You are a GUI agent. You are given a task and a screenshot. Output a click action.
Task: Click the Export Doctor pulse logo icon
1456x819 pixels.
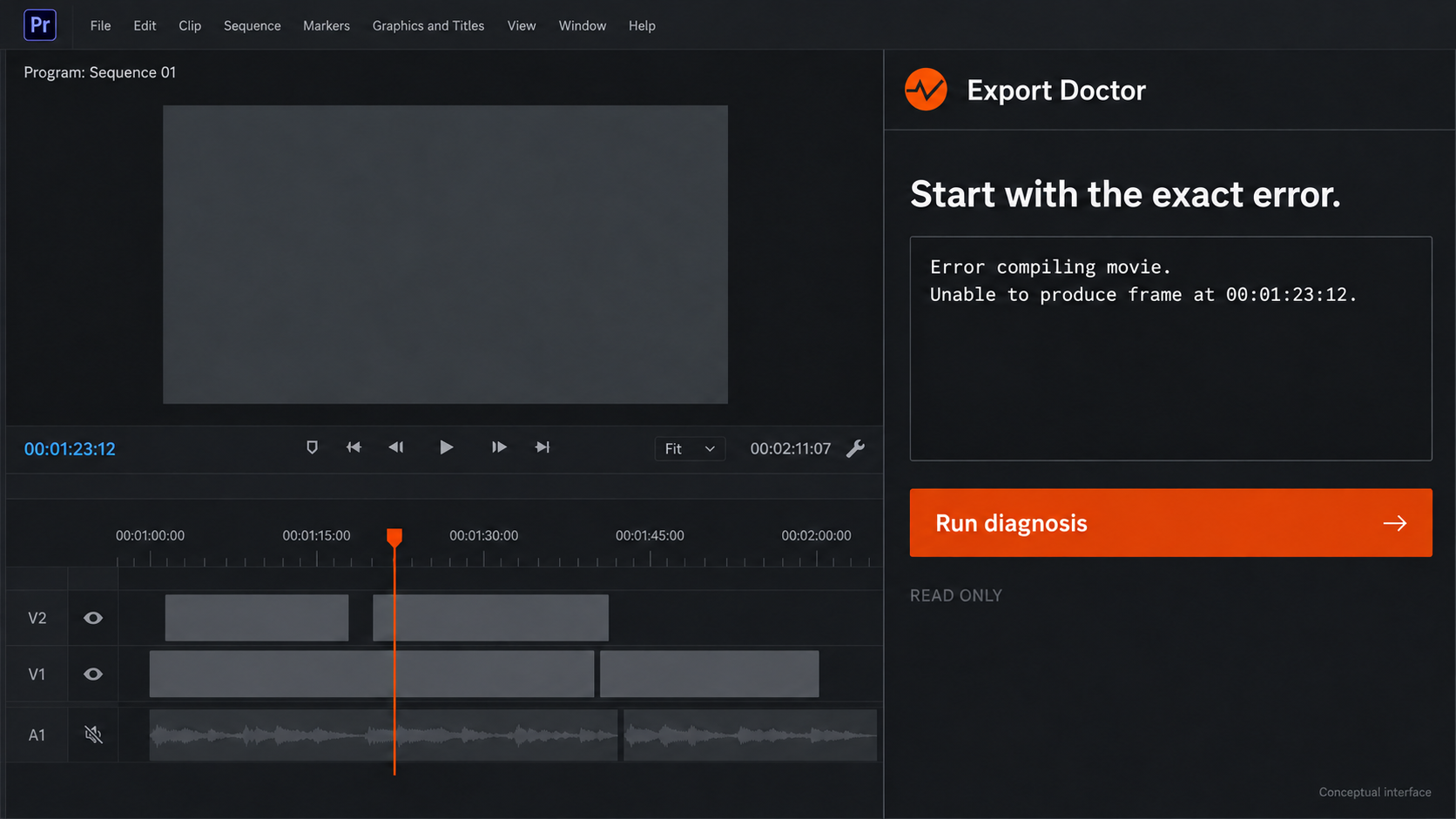(926, 90)
